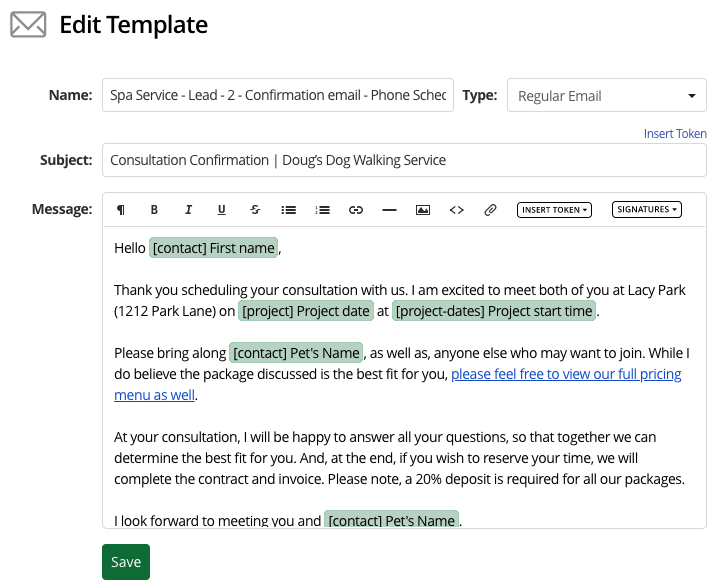Click the insert link chain icon

pos(355,210)
